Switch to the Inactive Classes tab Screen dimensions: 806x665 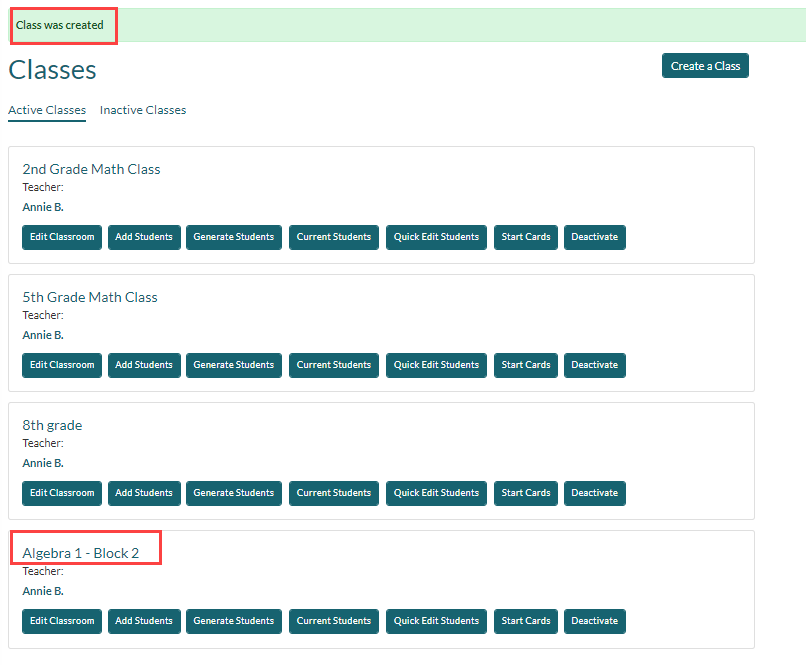click(142, 110)
